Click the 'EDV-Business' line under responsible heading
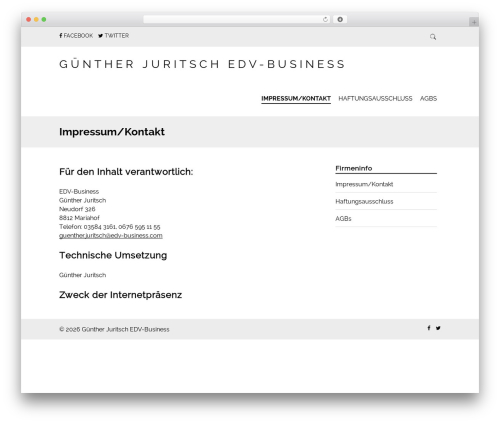The image size is (500, 423). (x=79, y=192)
